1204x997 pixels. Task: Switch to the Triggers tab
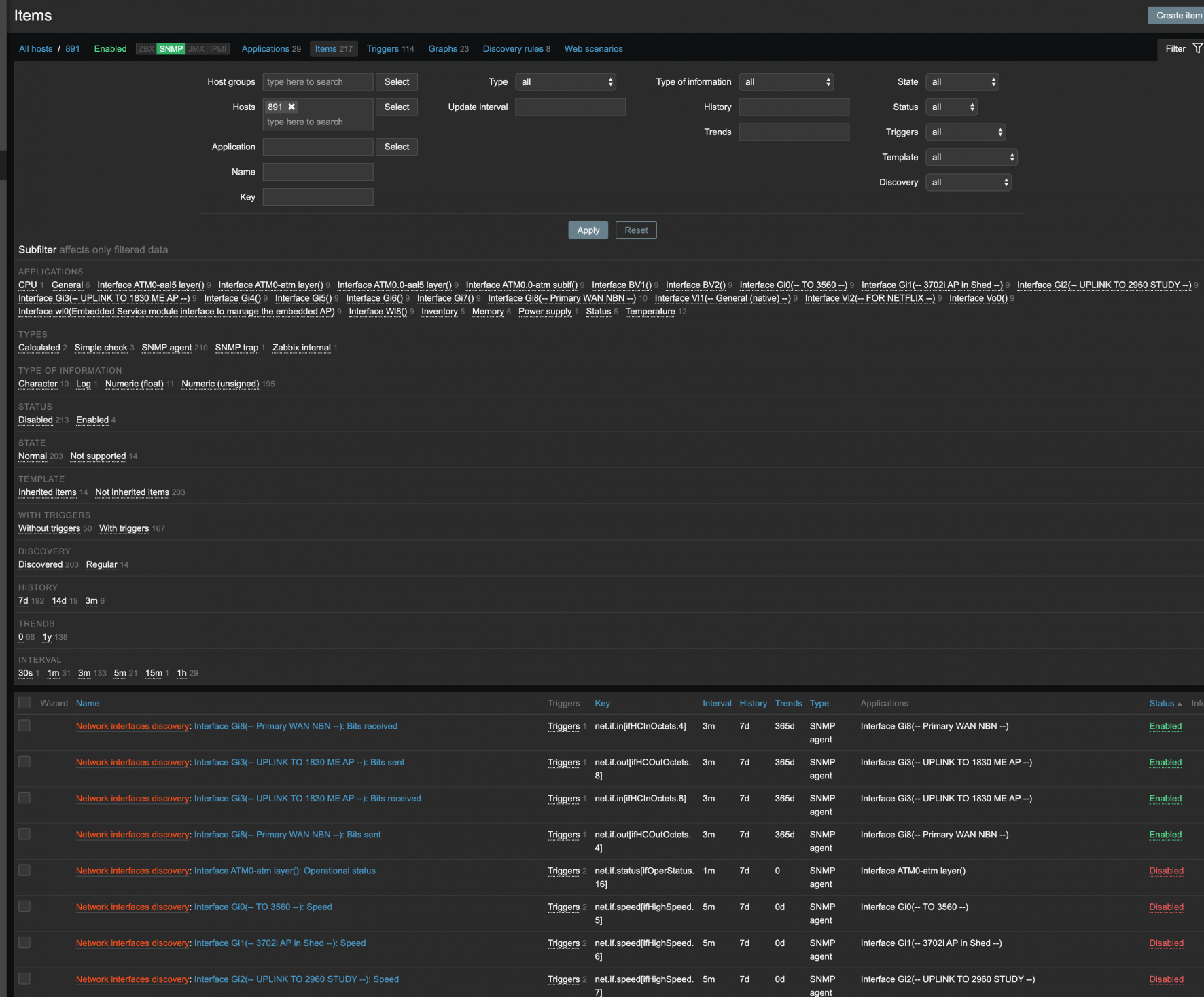(383, 49)
